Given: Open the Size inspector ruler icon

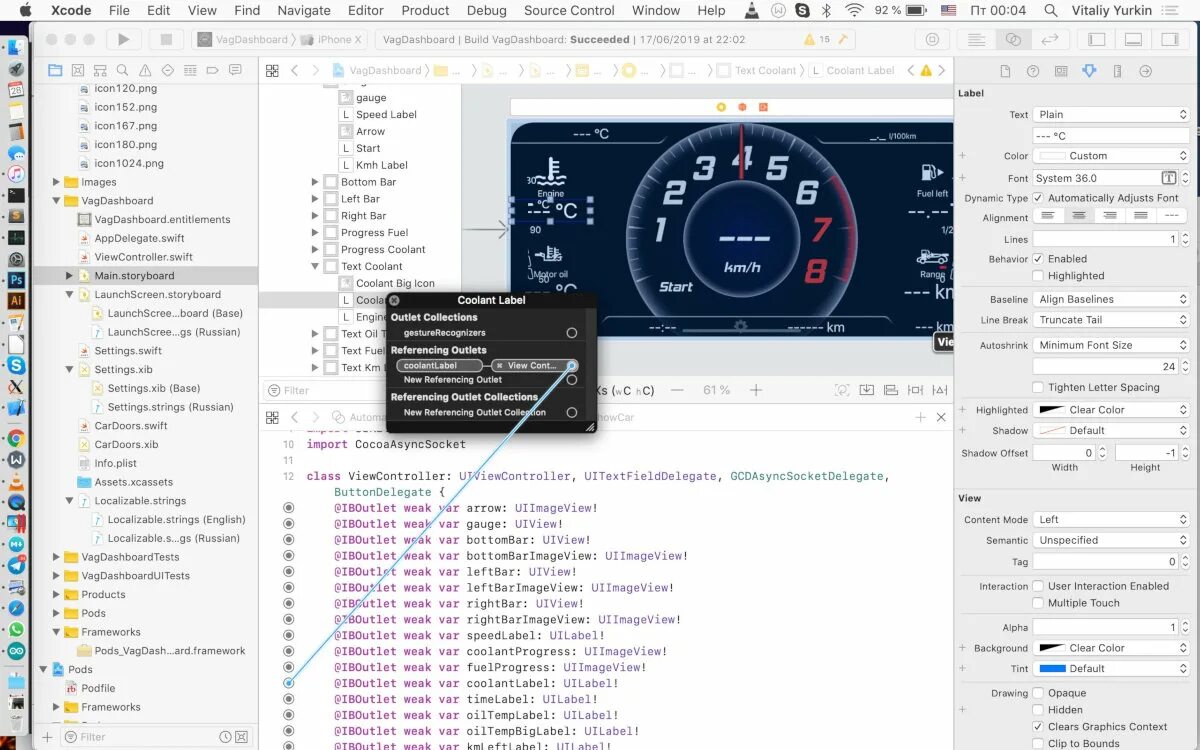Looking at the screenshot, I should (x=1117, y=70).
